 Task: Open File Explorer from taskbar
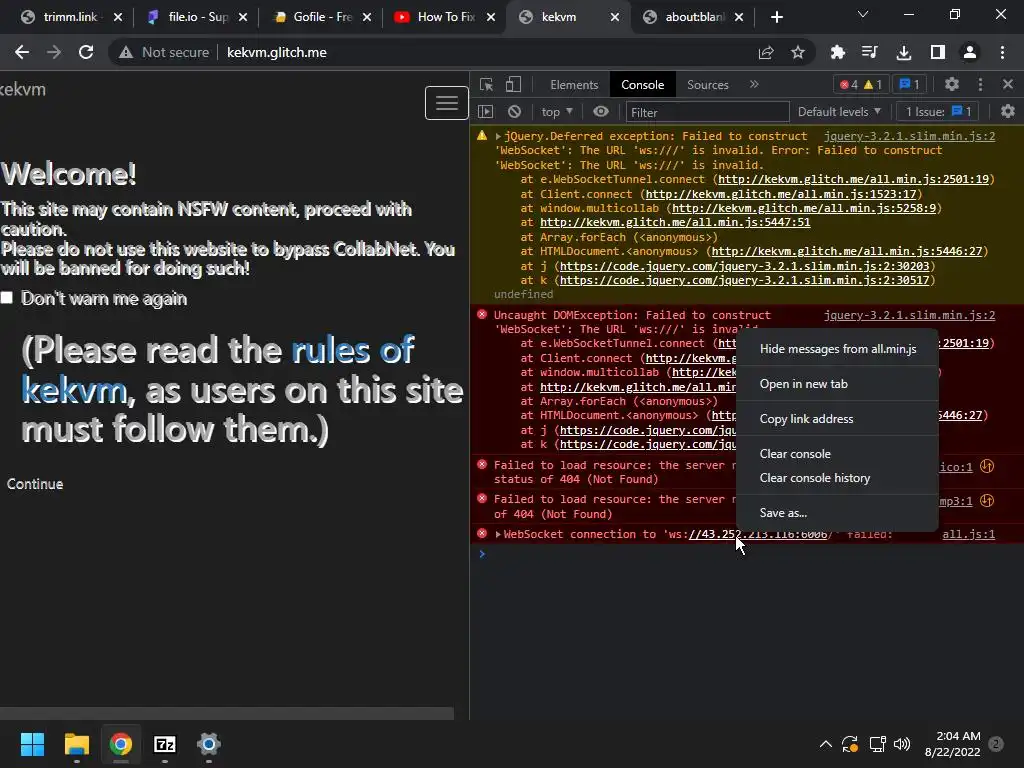tap(76, 744)
